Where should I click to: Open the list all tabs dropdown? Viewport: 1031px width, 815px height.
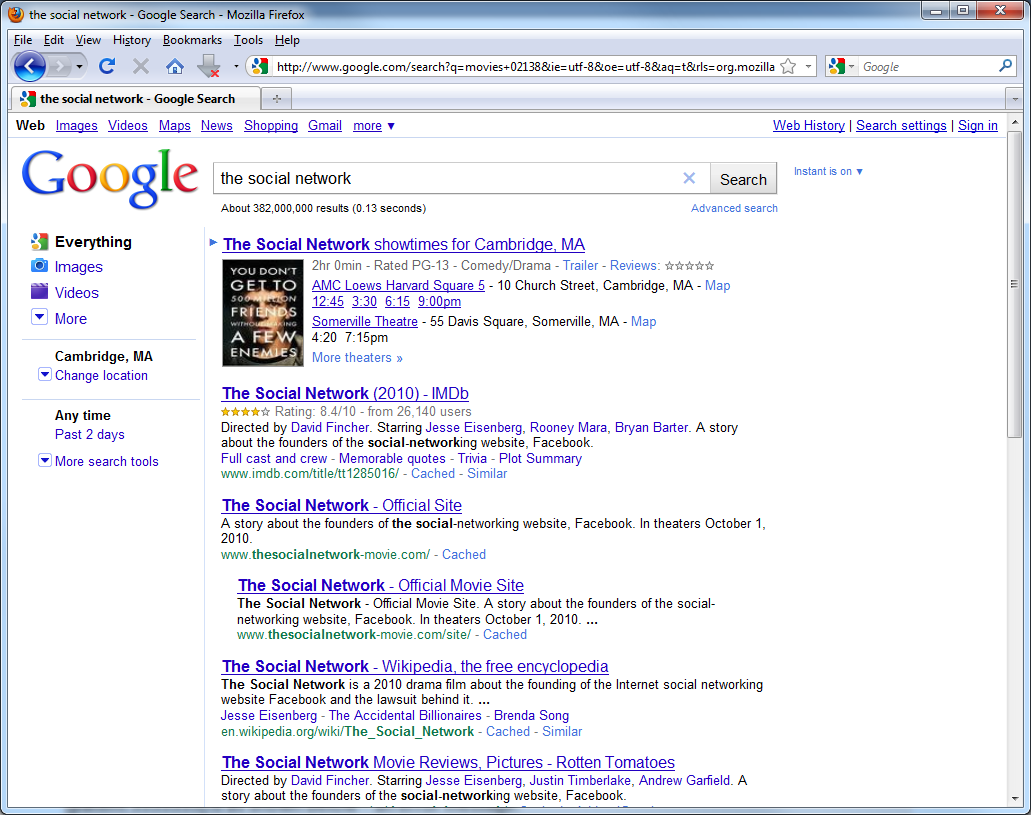tap(1015, 99)
